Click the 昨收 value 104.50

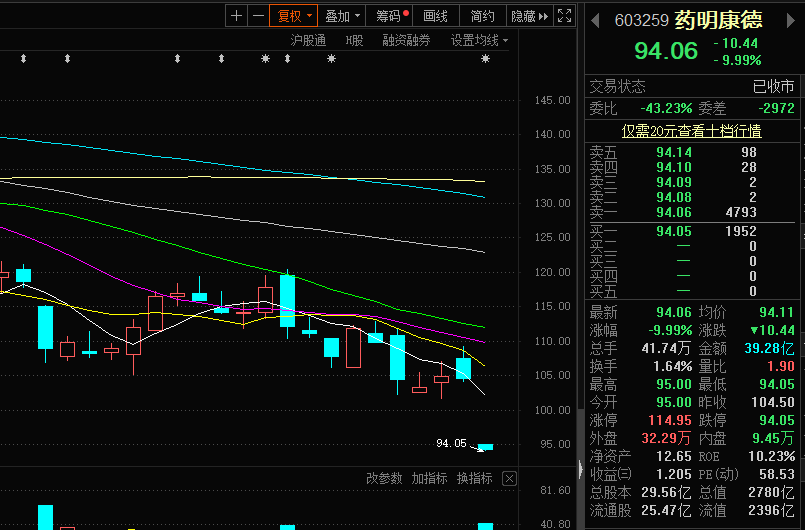pos(773,402)
